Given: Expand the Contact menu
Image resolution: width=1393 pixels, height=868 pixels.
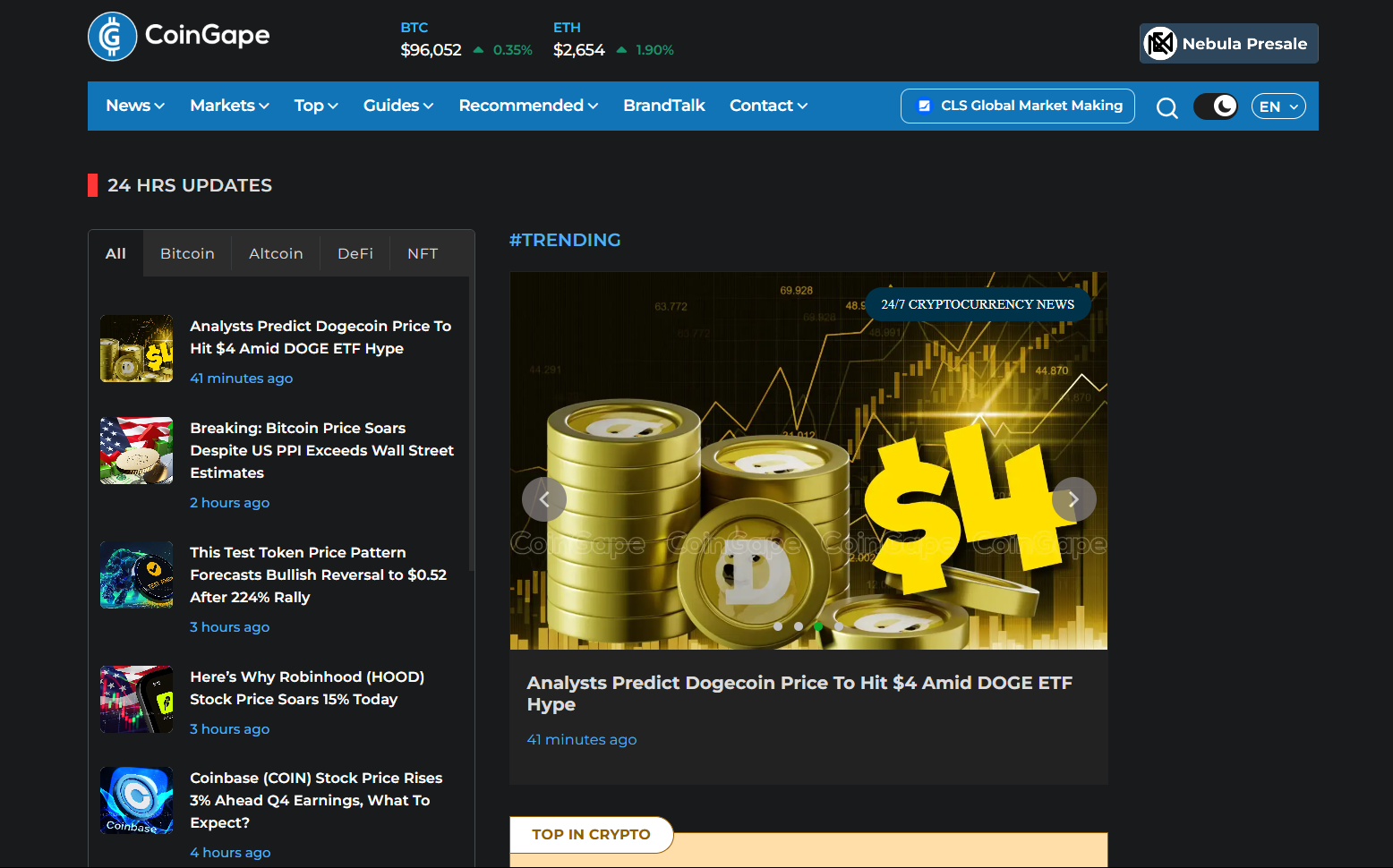Looking at the screenshot, I should (x=768, y=106).
